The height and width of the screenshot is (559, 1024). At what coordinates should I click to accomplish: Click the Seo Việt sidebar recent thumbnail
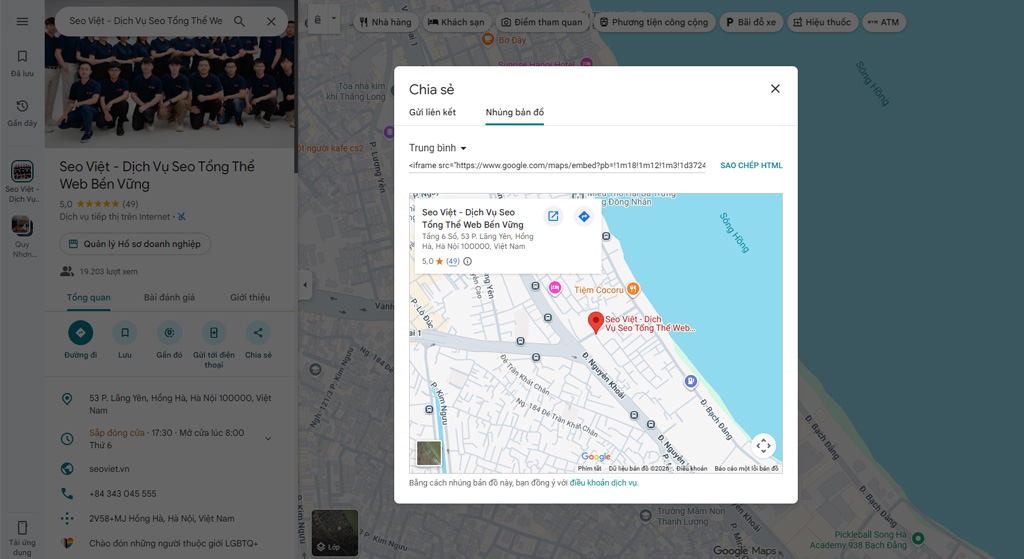(22, 172)
